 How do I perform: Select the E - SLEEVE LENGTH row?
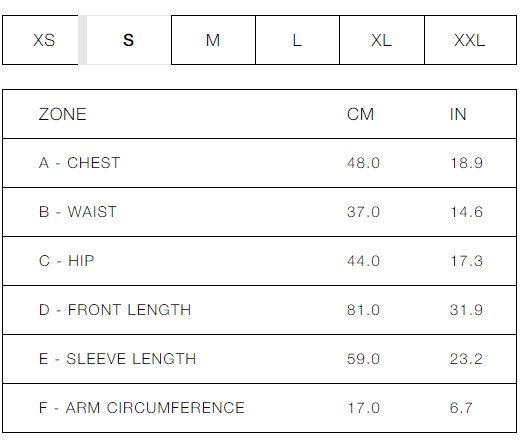pyautogui.click(x=259, y=359)
